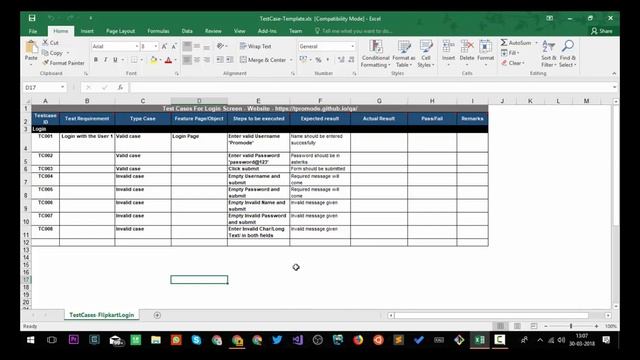
Task: Open the File tab
Action: coord(33,31)
